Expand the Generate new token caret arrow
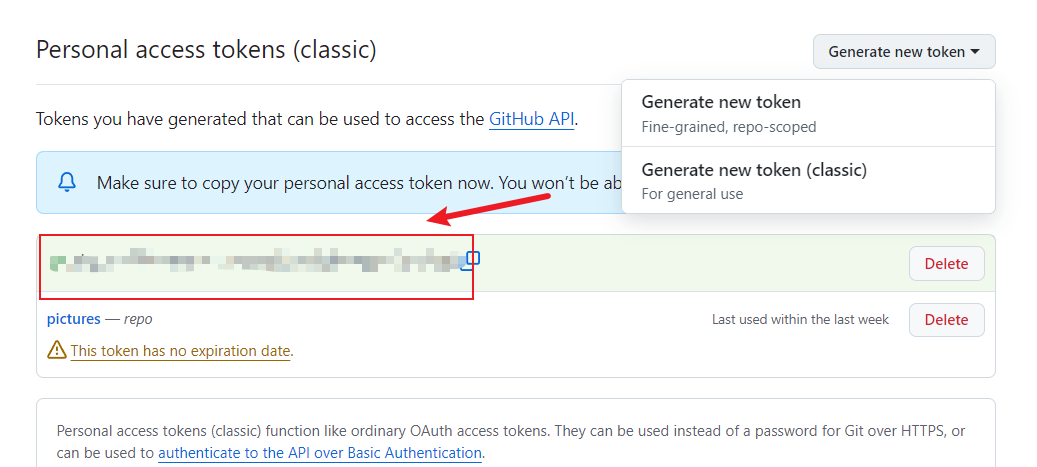This screenshot has height=467, width=1037. 975,52
